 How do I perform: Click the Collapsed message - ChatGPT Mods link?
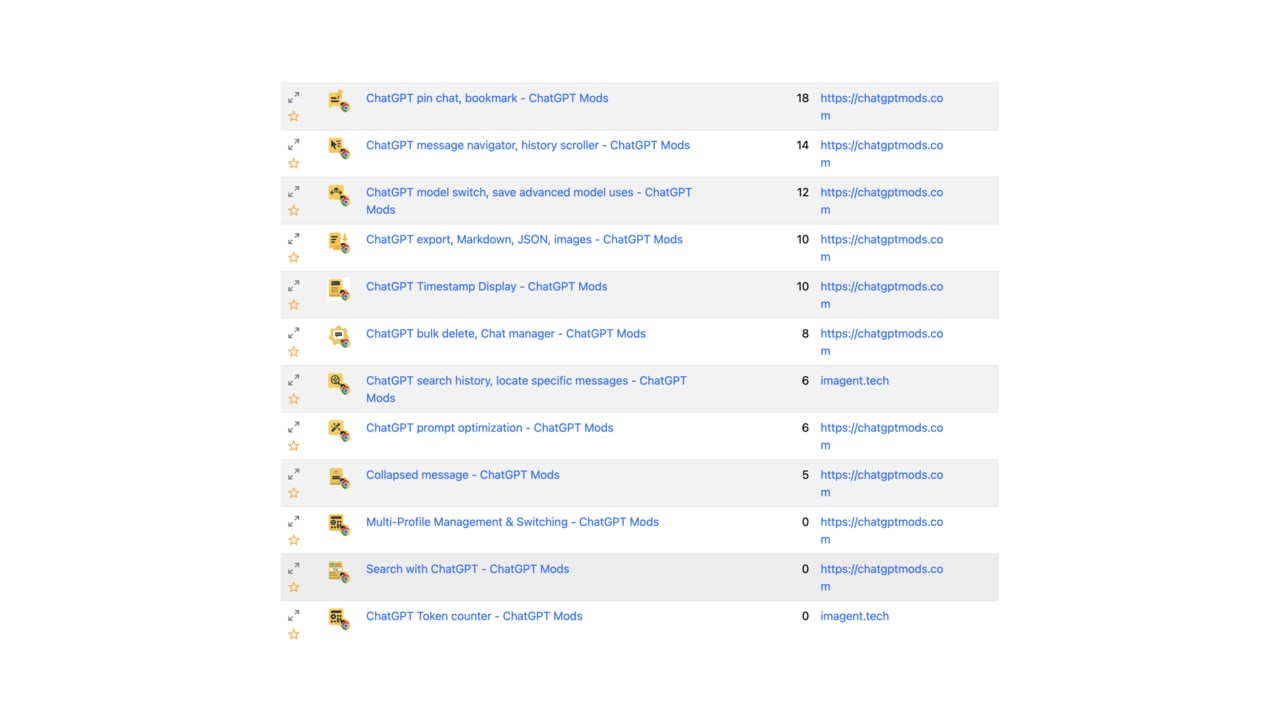[463, 474]
